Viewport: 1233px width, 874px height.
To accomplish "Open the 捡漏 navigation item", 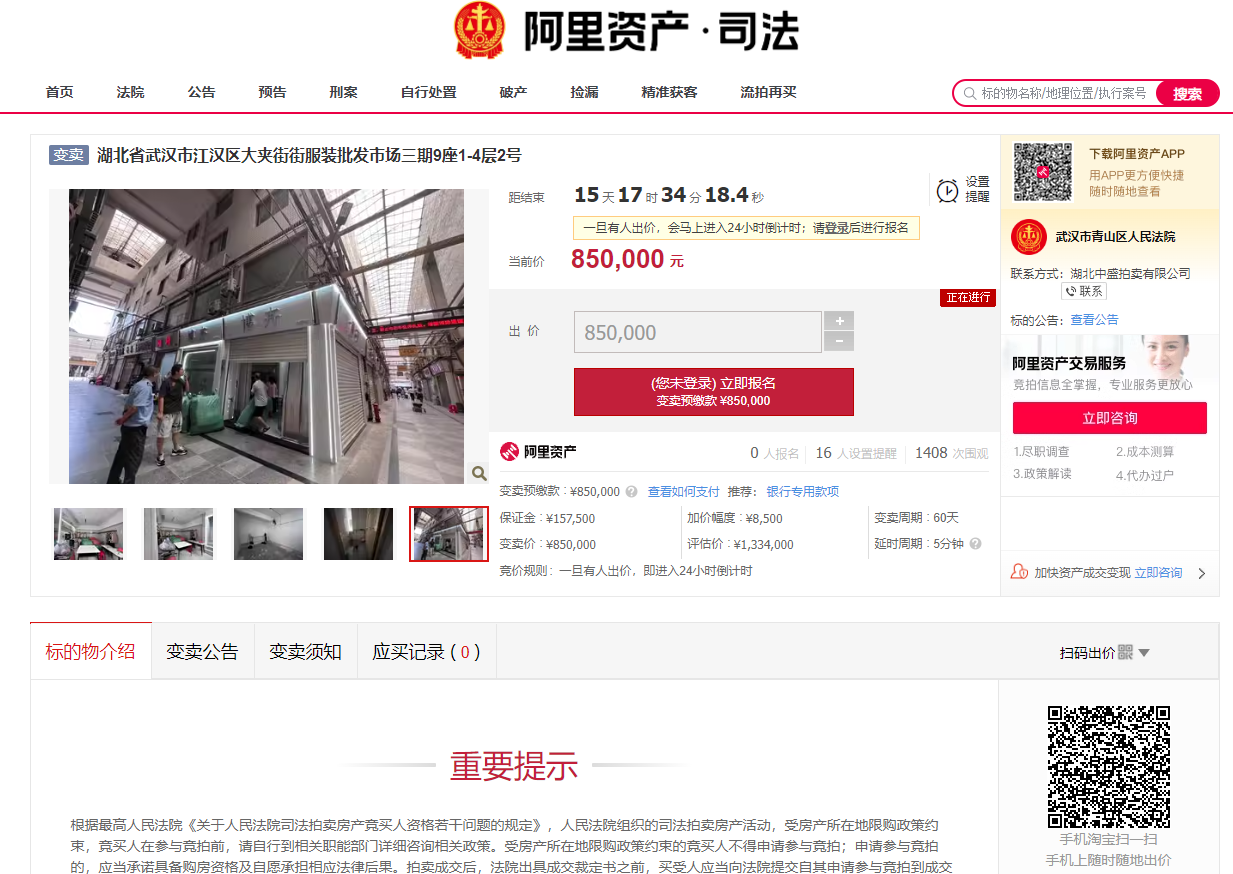I will tap(584, 92).
